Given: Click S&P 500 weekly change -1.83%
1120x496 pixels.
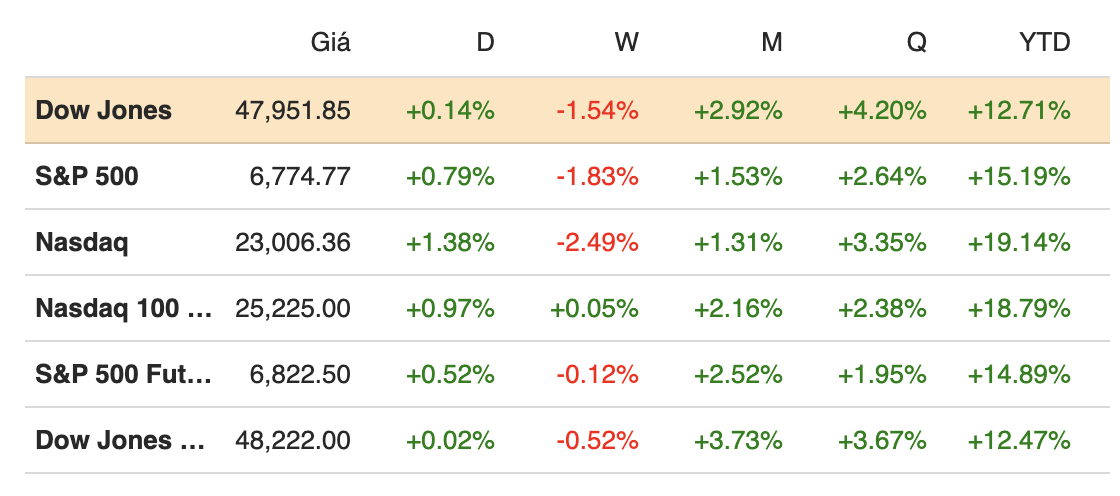Looking at the screenshot, I should pos(597,177).
